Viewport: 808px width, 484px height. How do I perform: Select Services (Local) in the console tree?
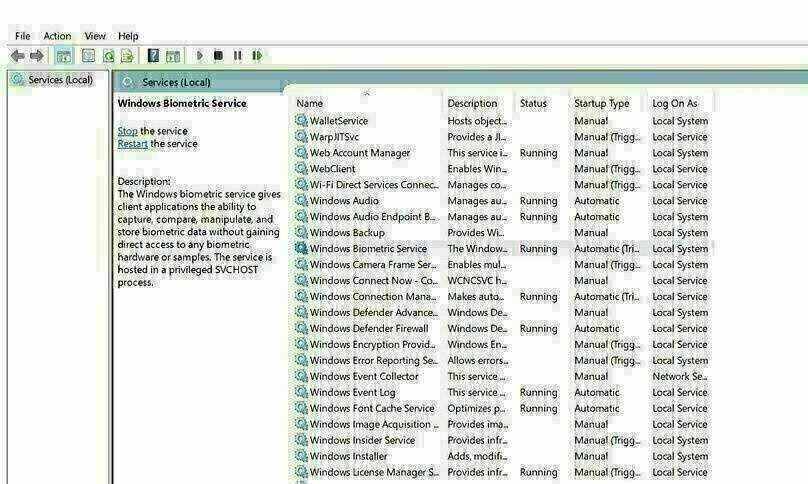60,80
